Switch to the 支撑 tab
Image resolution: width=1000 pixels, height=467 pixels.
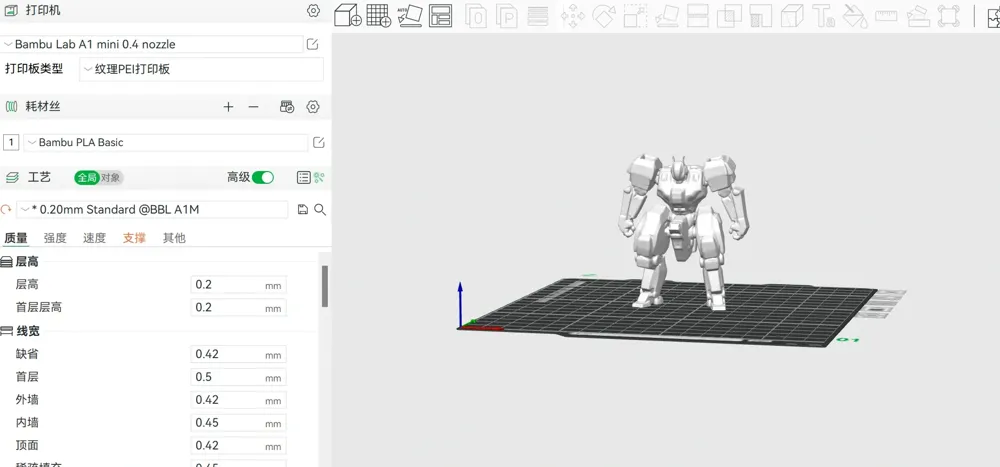click(x=134, y=238)
